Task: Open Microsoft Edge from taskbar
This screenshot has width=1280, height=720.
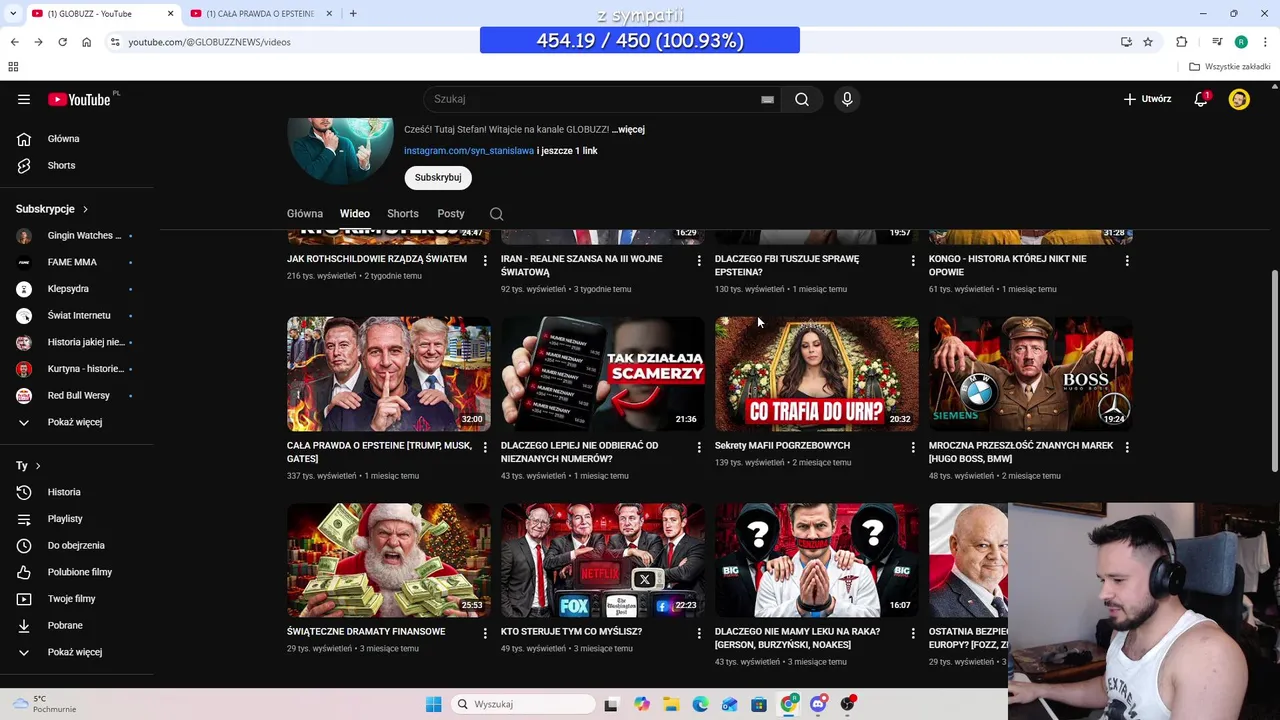Action: click(x=700, y=704)
